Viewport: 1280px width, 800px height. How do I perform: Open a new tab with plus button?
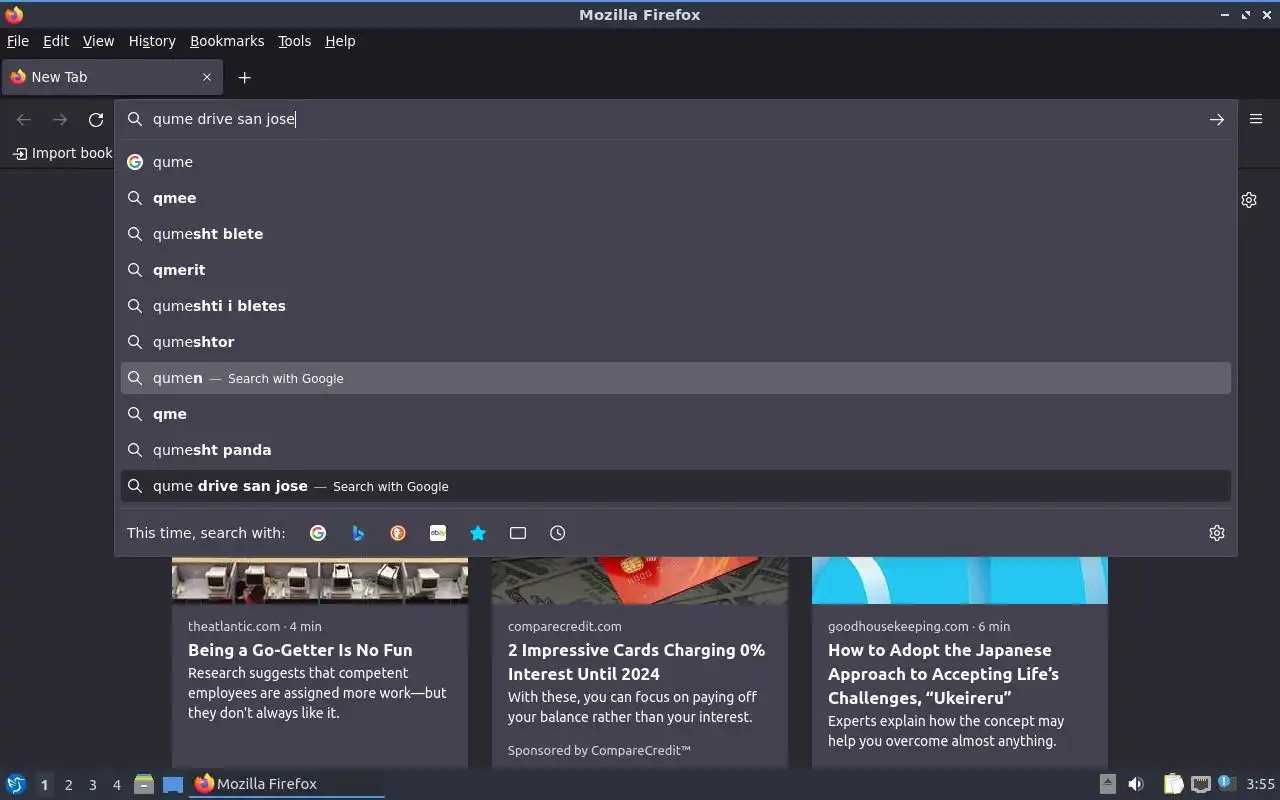(244, 77)
